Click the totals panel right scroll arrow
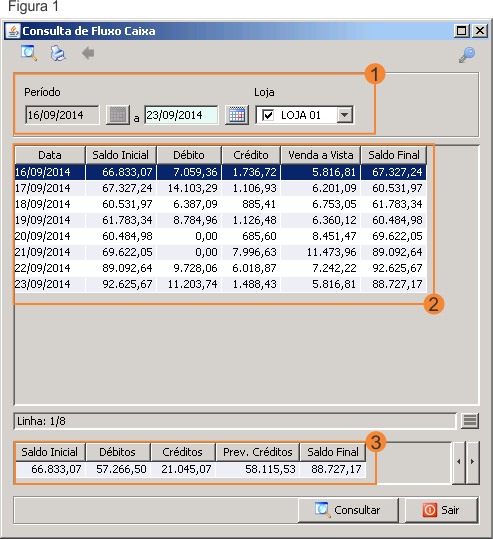The height and width of the screenshot is (539, 493). click(x=472, y=462)
